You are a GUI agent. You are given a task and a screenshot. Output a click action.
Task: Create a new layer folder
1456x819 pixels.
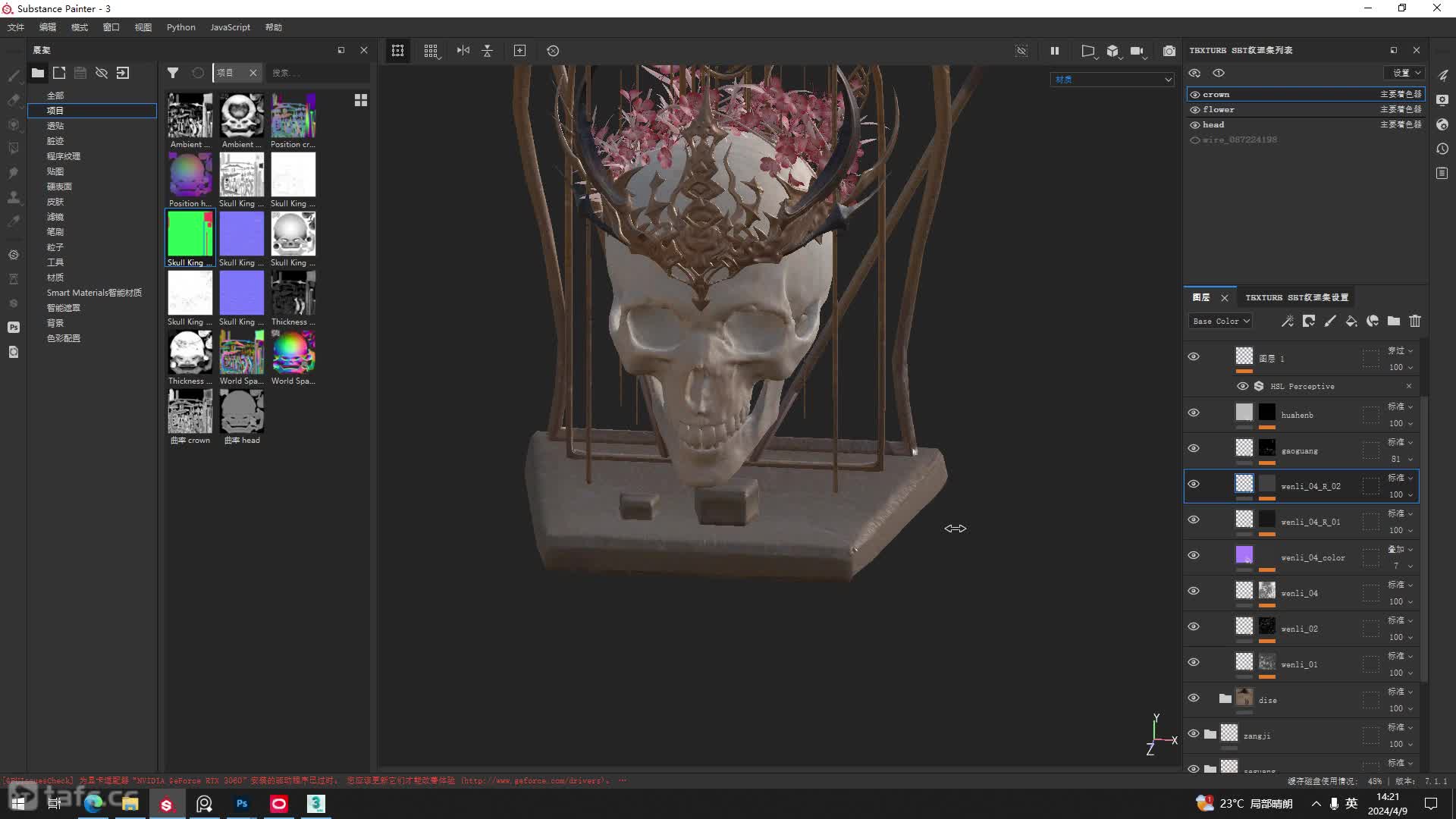coord(1394,322)
